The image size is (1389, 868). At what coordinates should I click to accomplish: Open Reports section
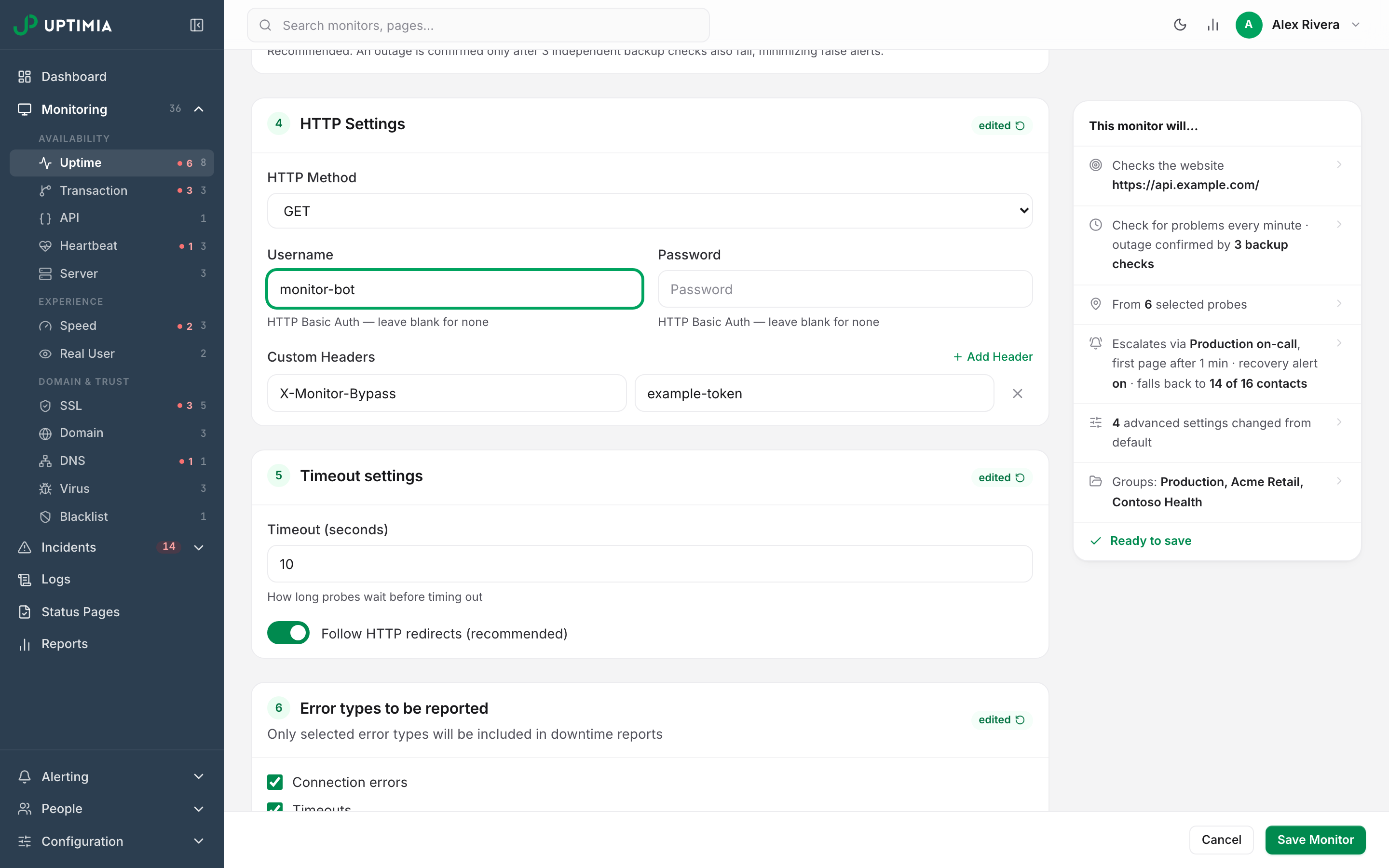pos(112,644)
